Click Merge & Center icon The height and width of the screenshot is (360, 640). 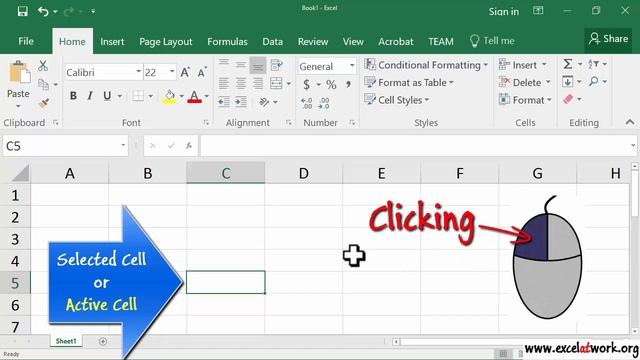point(276,83)
